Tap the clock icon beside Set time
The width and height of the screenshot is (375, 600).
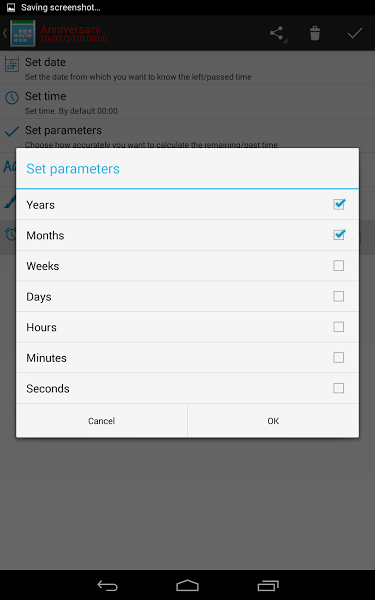pyautogui.click(x=11, y=98)
